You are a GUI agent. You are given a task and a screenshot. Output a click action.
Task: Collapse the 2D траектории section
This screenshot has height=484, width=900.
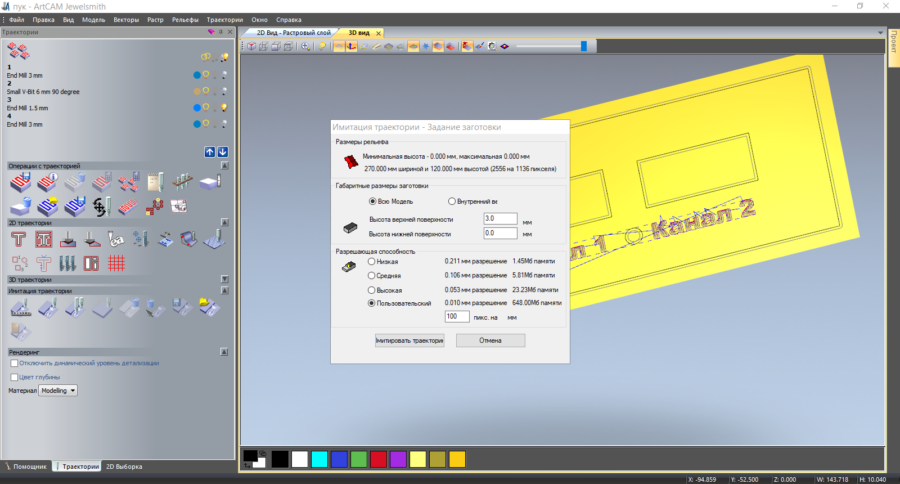click(x=224, y=222)
